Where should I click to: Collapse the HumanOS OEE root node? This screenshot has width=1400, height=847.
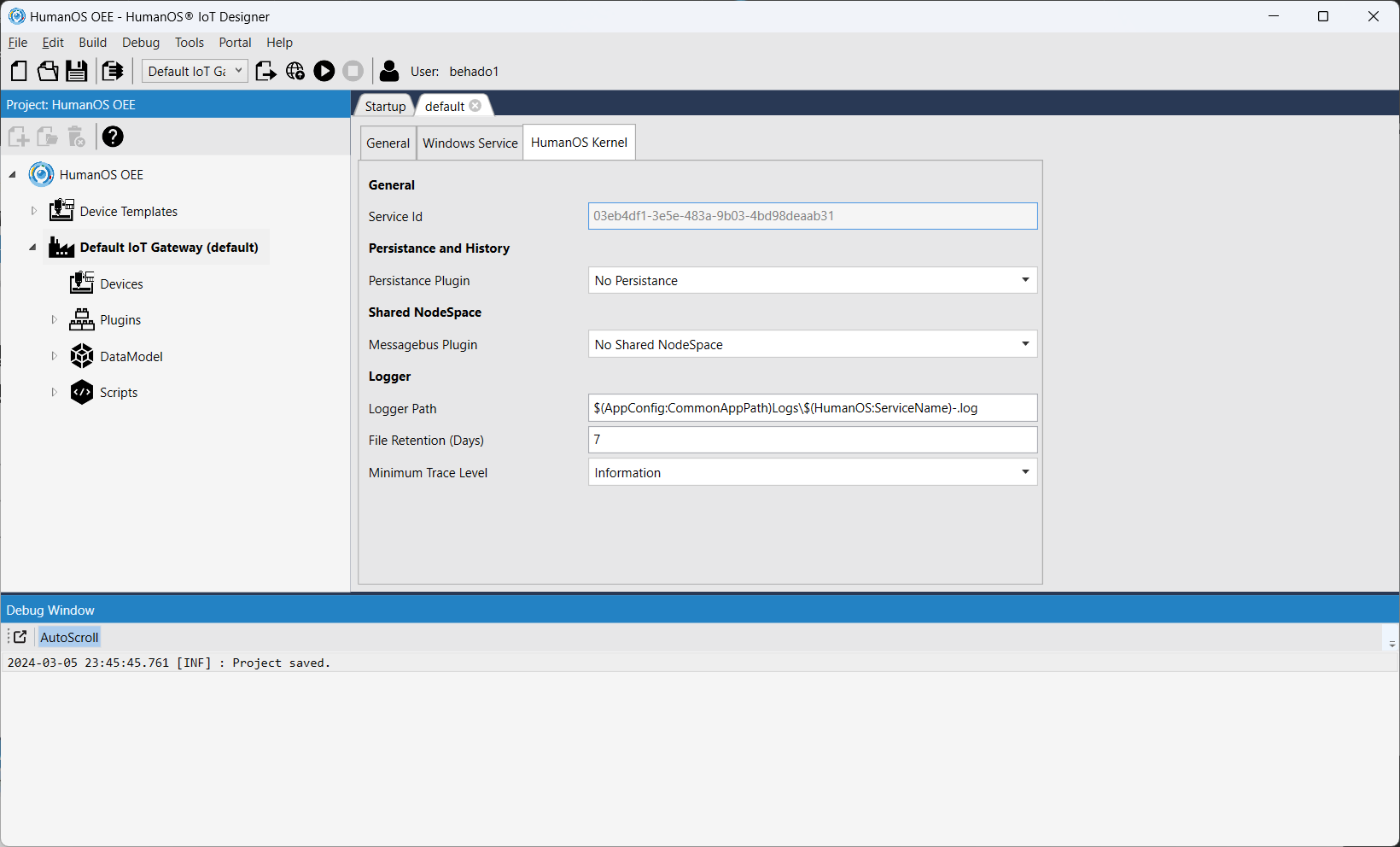(13, 174)
